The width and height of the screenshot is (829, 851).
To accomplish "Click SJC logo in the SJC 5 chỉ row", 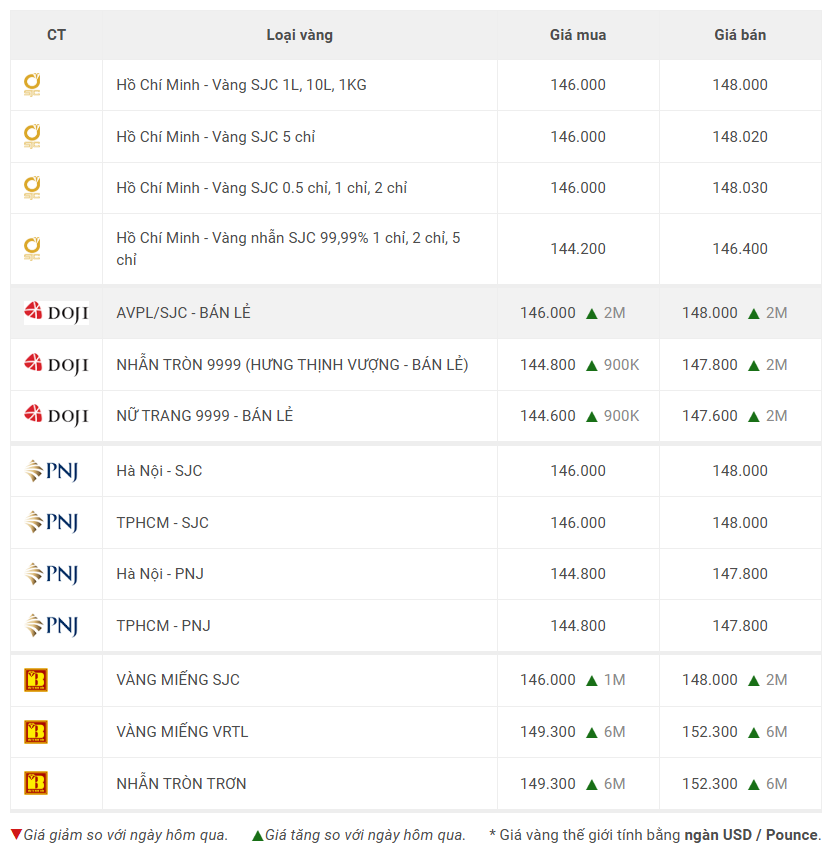I will (x=32, y=137).
